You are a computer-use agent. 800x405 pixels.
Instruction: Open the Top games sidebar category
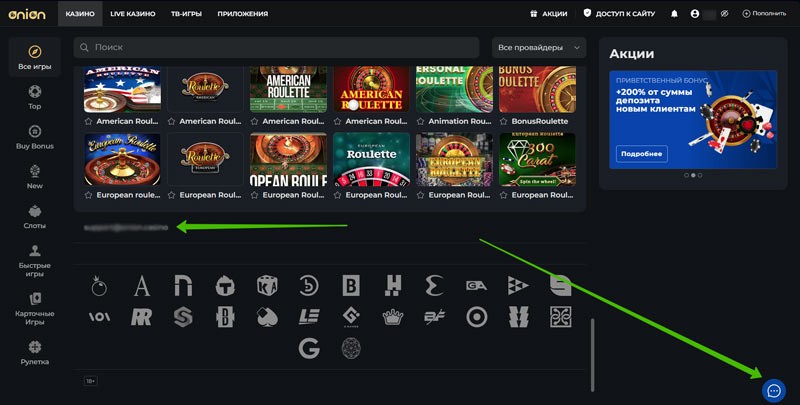pyautogui.click(x=35, y=97)
